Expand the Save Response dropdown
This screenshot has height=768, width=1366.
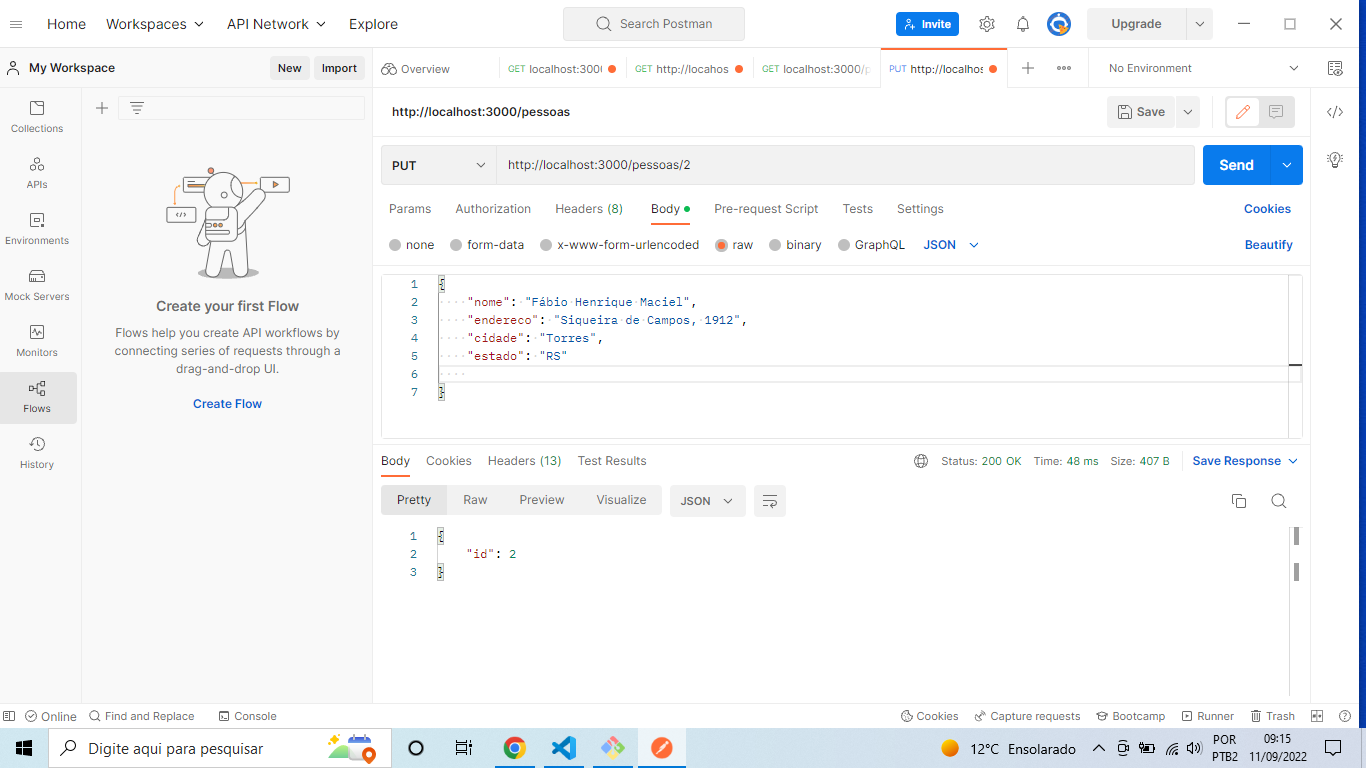click(x=1293, y=461)
